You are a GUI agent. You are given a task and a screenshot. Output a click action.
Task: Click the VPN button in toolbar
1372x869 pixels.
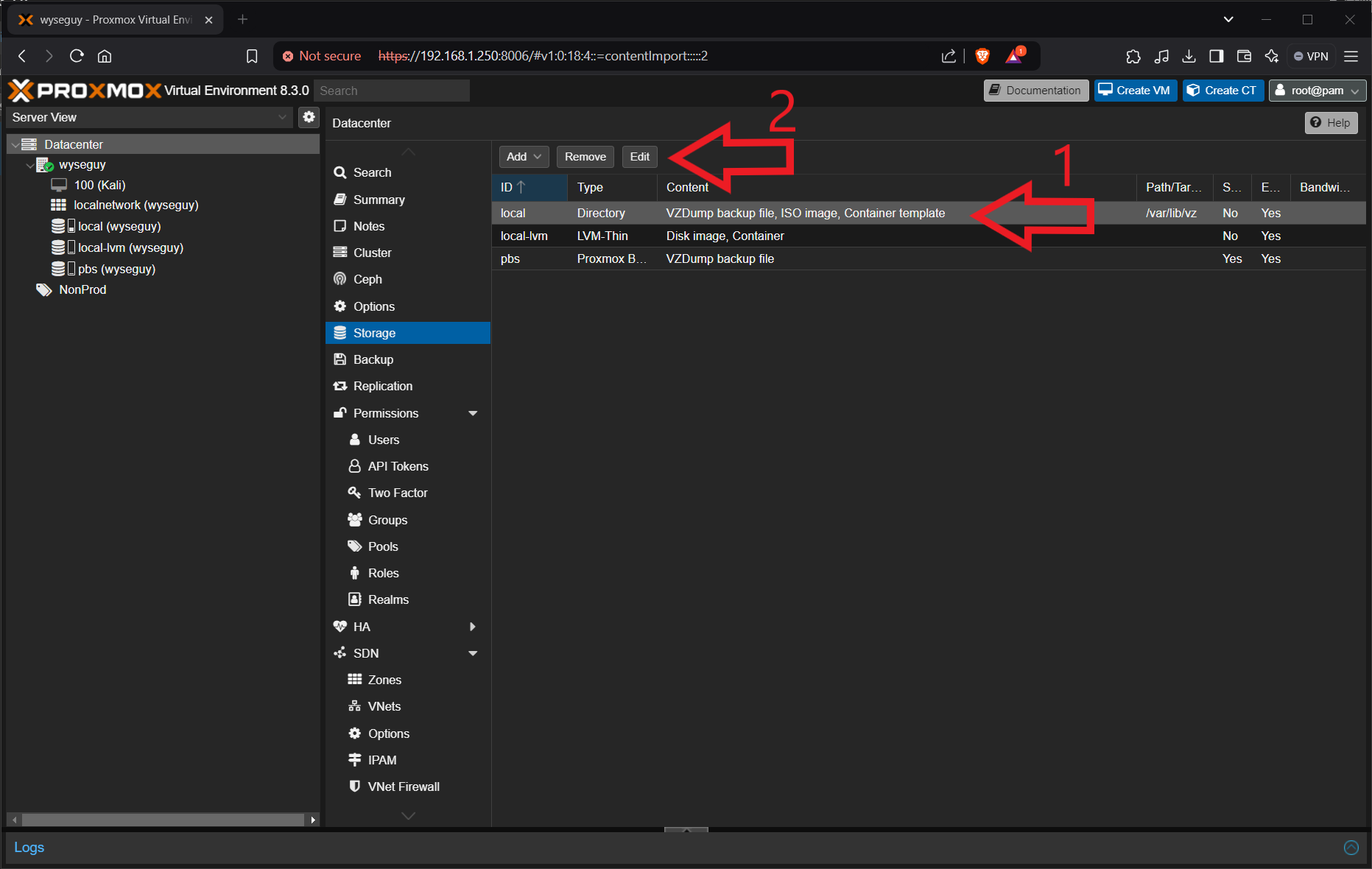click(x=1311, y=56)
